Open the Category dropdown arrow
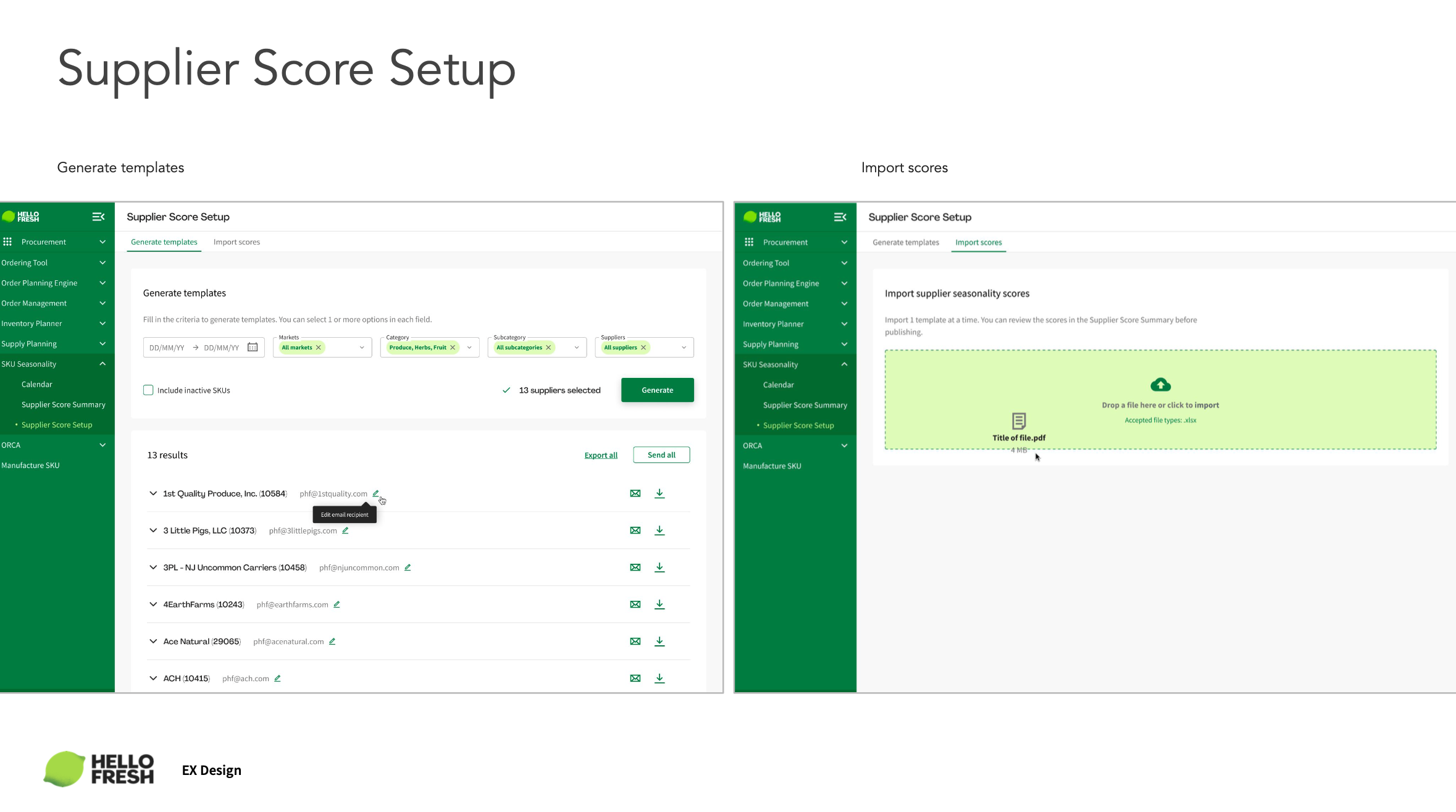Image resolution: width=1456 pixels, height=812 pixels. click(x=469, y=348)
